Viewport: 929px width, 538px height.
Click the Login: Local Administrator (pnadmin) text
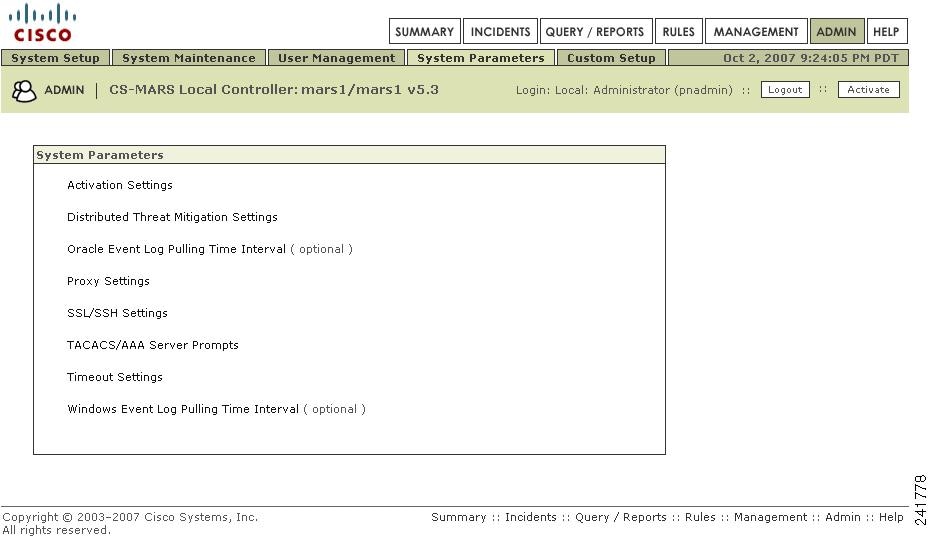click(x=624, y=90)
